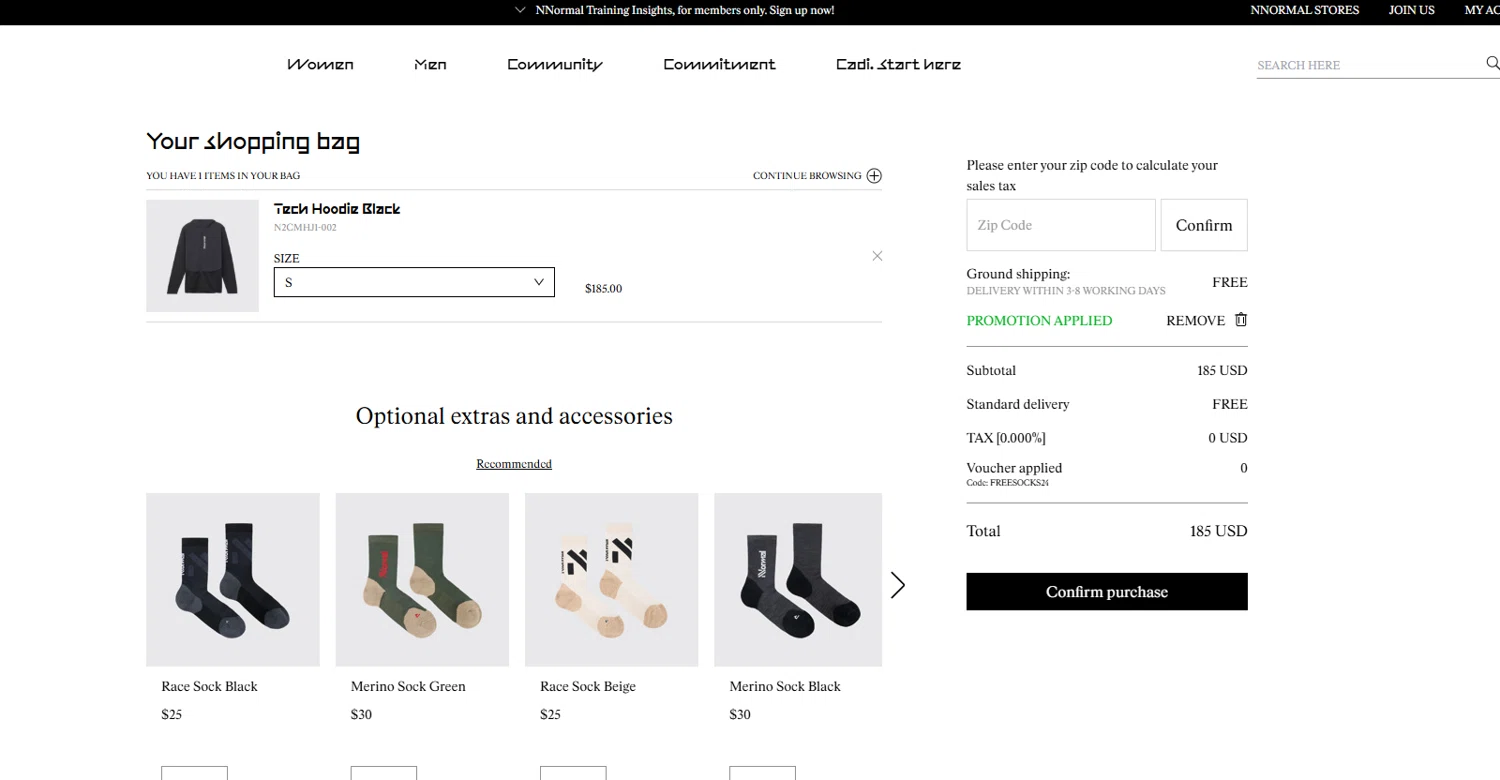Click the PROMOTION APPLIED label

coord(1039,321)
